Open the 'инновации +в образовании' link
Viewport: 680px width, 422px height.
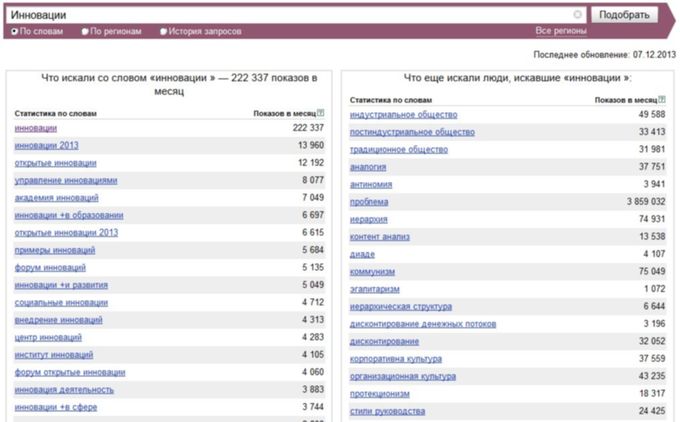tap(69, 215)
